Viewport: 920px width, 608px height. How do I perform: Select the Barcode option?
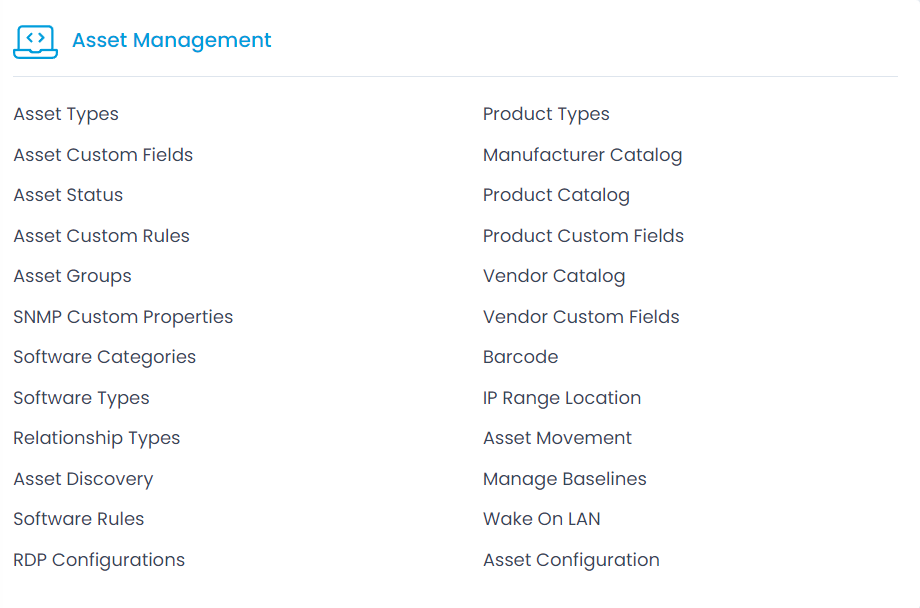pyautogui.click(x=520, y=357)
